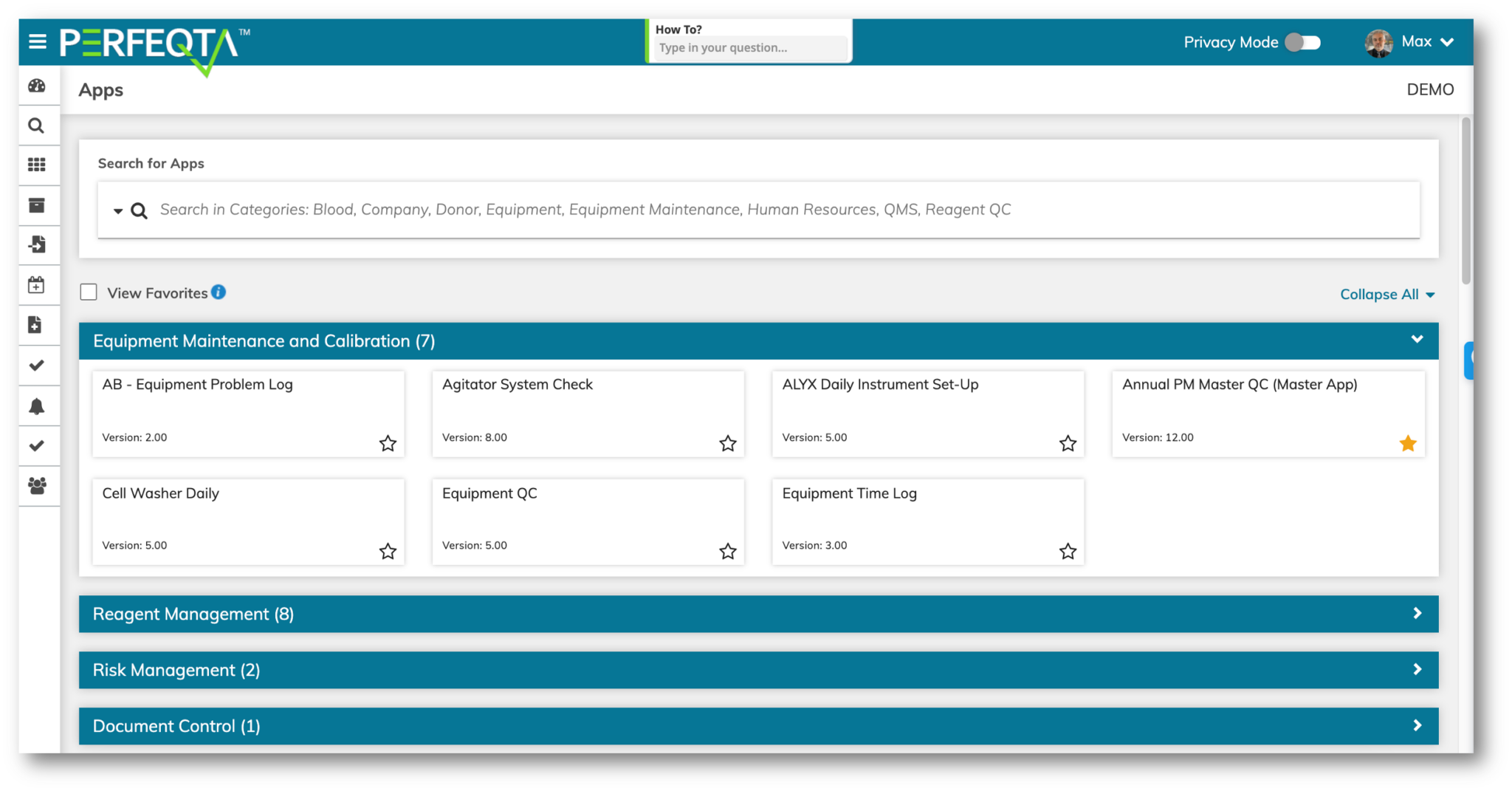1512x791 pixels.
Task: Collapse Equipment Maintenance and Calibration section
Action: tap(1416, 340)
